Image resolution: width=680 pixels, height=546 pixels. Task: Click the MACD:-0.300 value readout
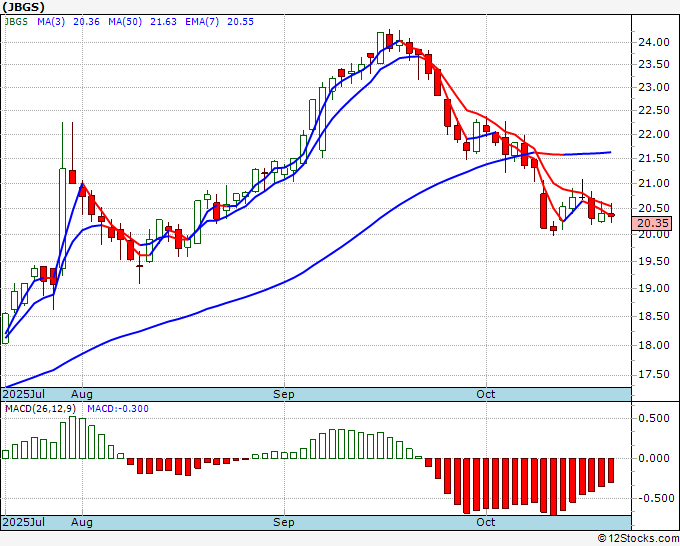point(118,409)
